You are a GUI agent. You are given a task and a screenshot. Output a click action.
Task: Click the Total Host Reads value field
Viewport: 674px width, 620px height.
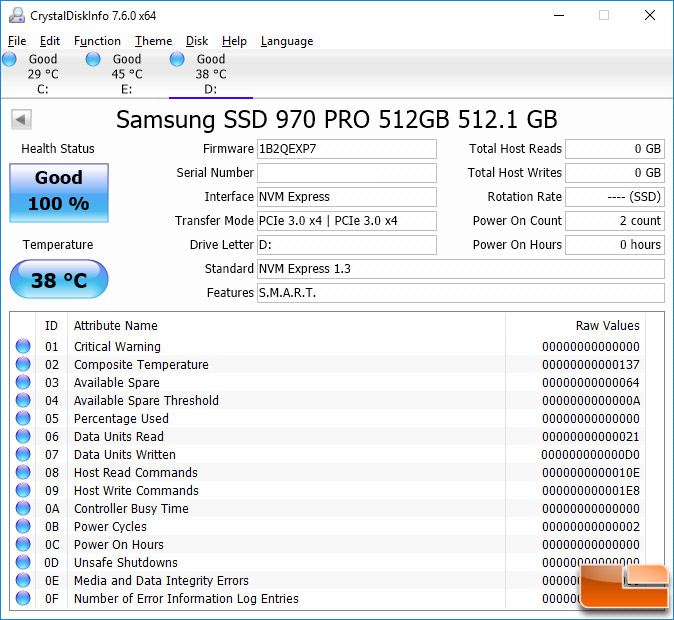615,149
